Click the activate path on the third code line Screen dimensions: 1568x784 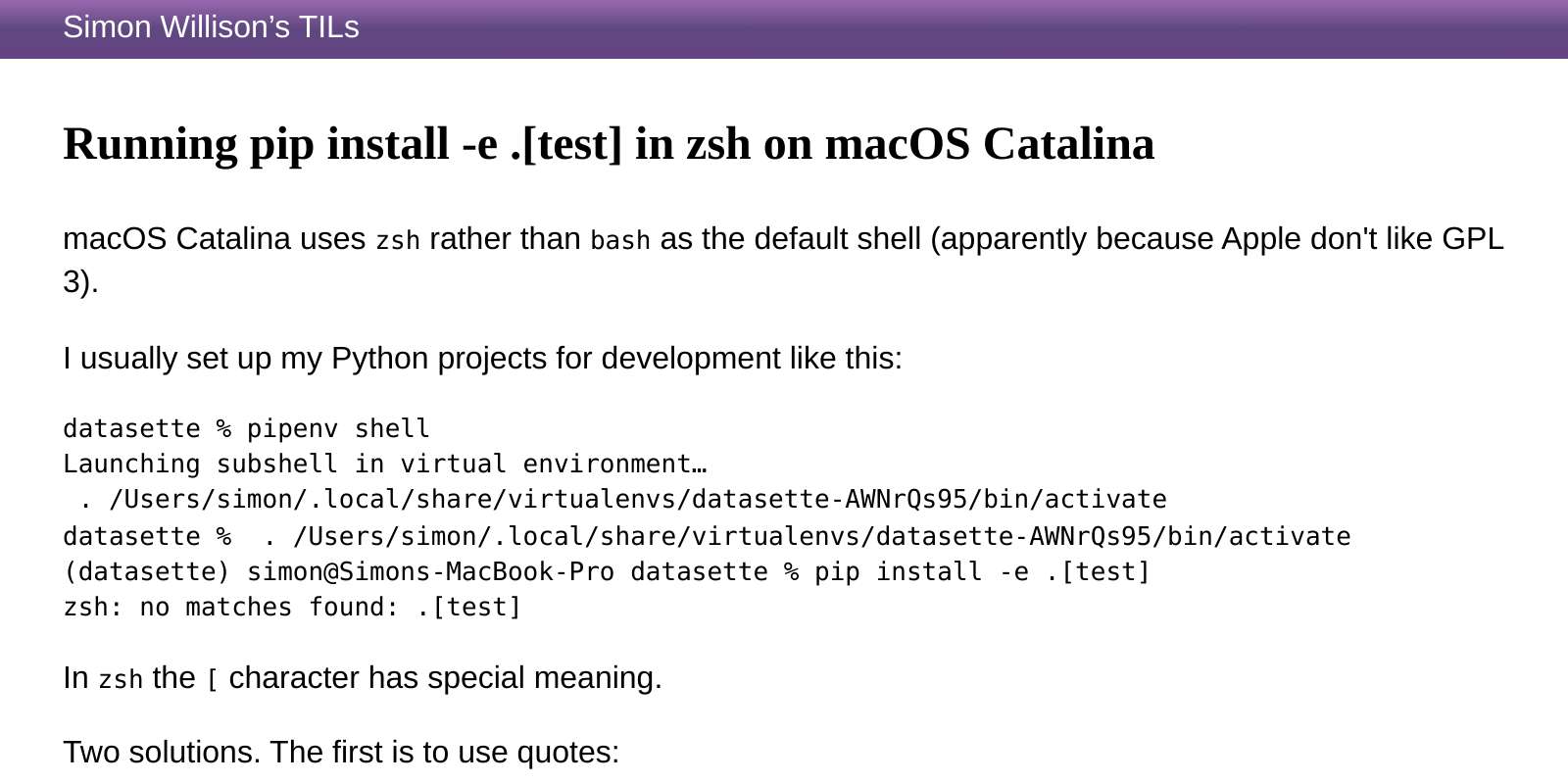point(637,499)
